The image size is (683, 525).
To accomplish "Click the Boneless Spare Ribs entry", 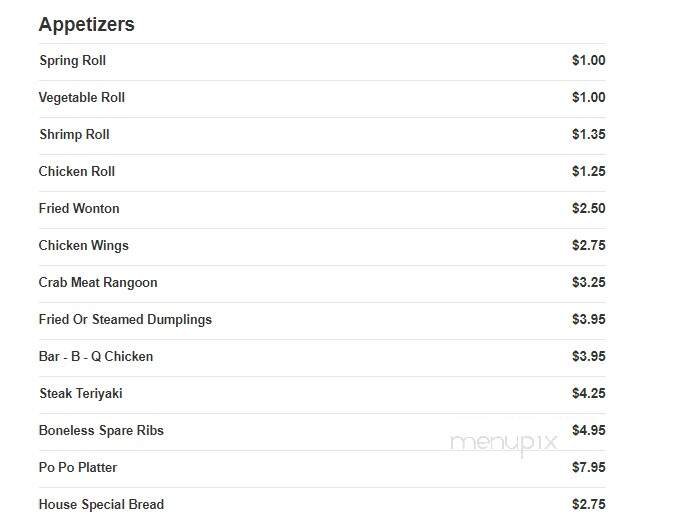I will [x=101, y=431].
